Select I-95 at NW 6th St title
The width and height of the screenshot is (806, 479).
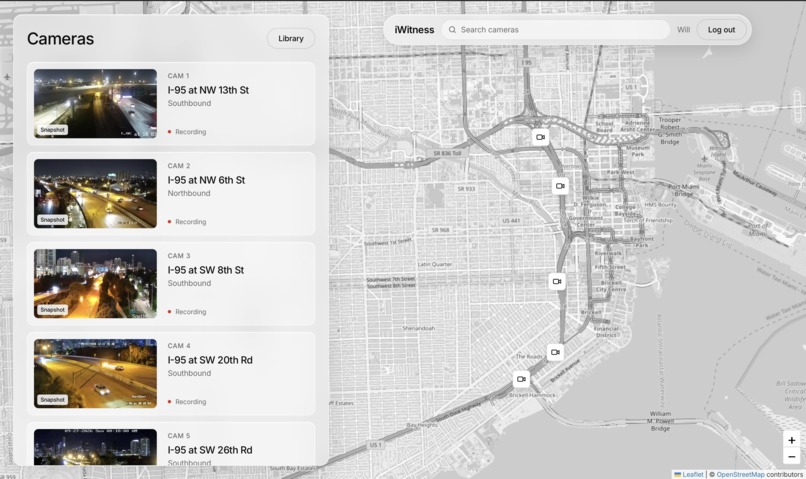(x=206, y=180)
